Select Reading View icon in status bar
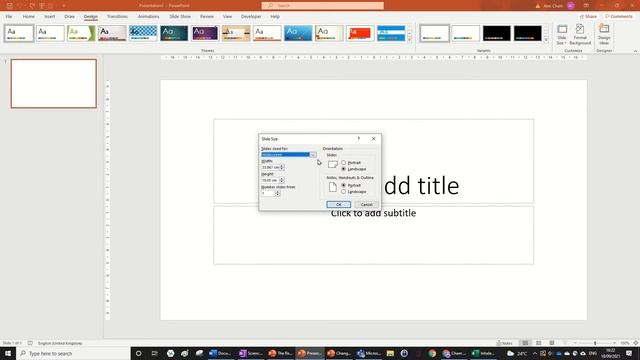This screenshot has height=360, width=640. point(551,343)
